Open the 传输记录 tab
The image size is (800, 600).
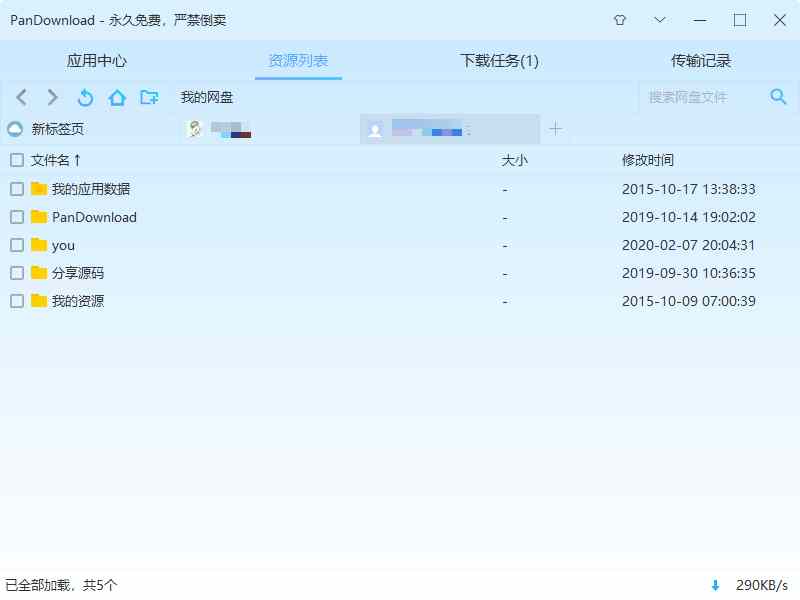(701, 61)
